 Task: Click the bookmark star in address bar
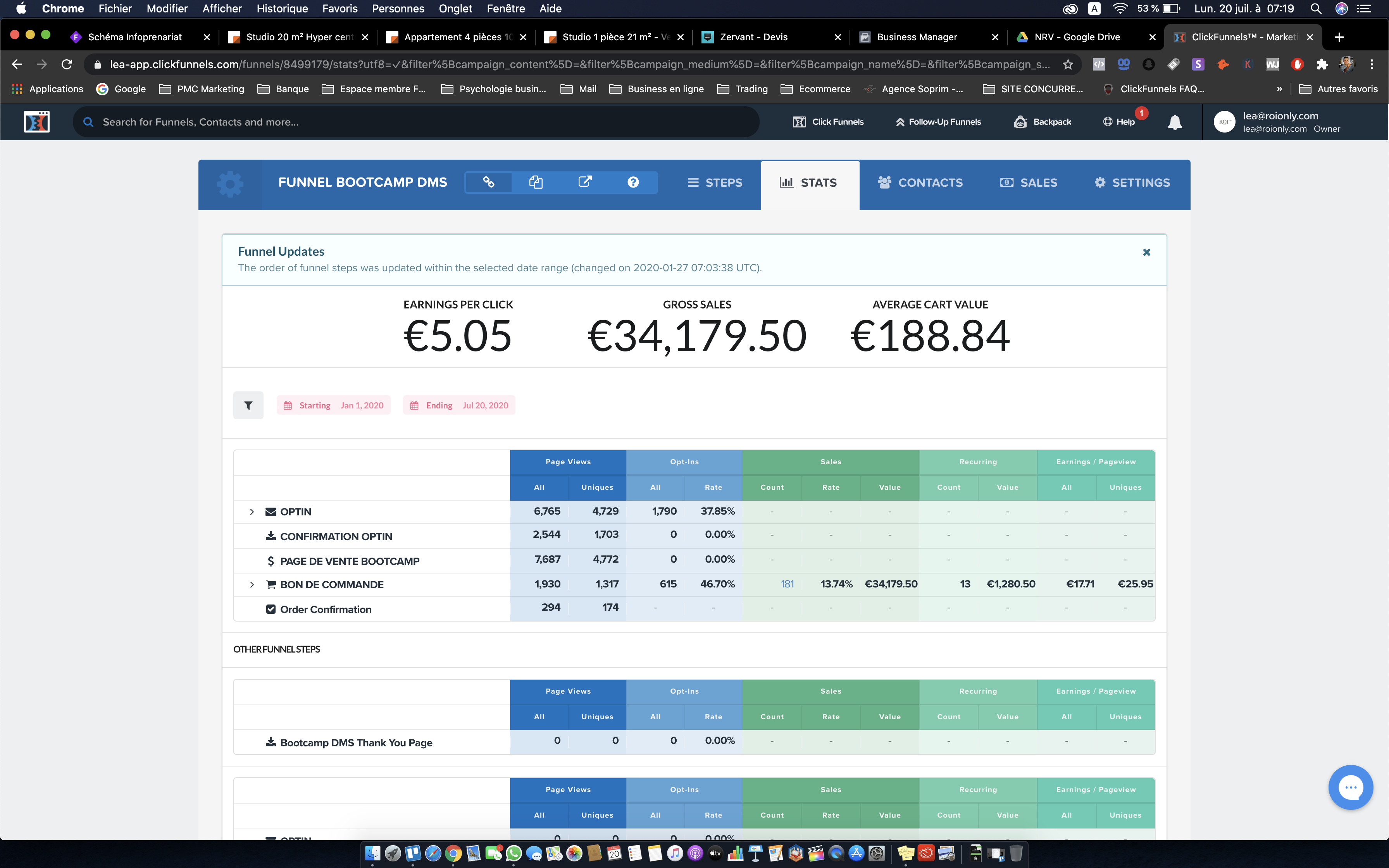1068,64
